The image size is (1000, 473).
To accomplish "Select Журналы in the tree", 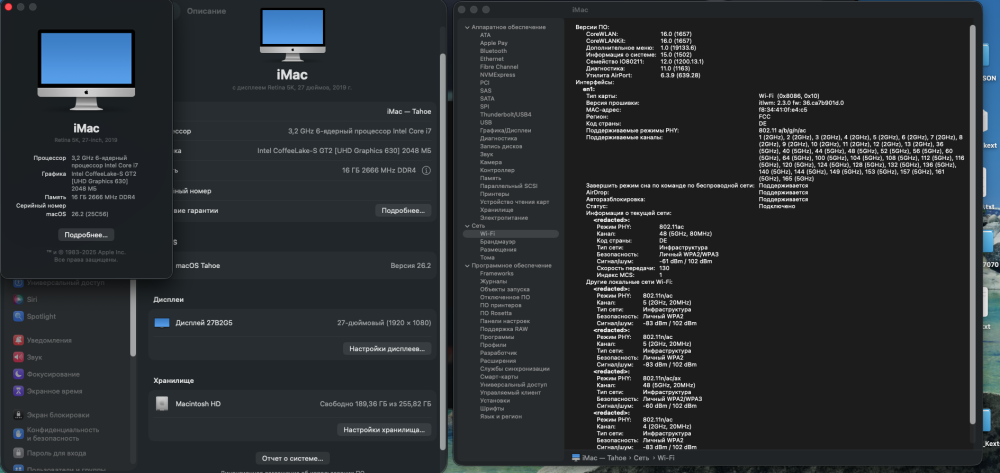I will 494,281.
